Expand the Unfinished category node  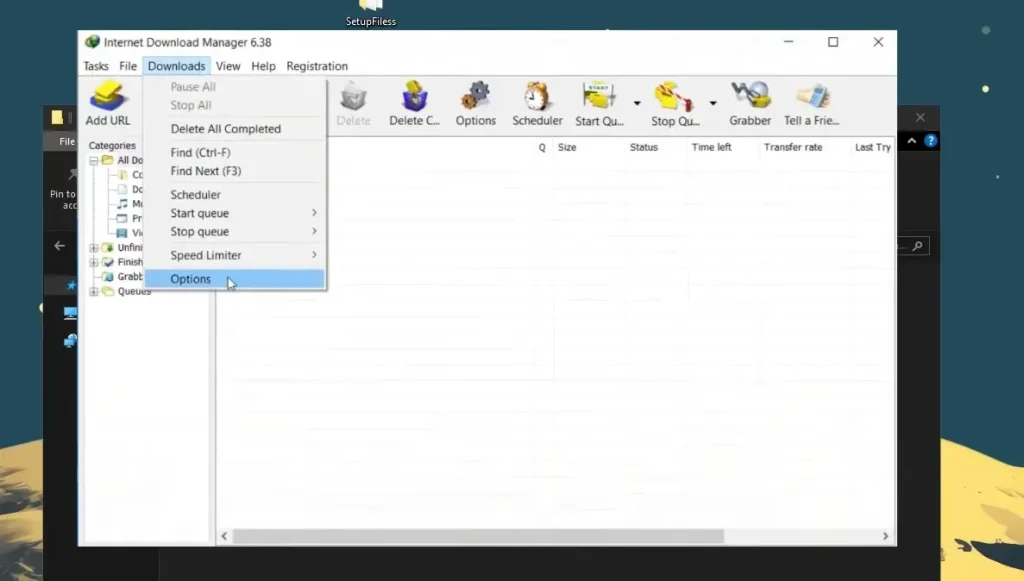point(94,248)
